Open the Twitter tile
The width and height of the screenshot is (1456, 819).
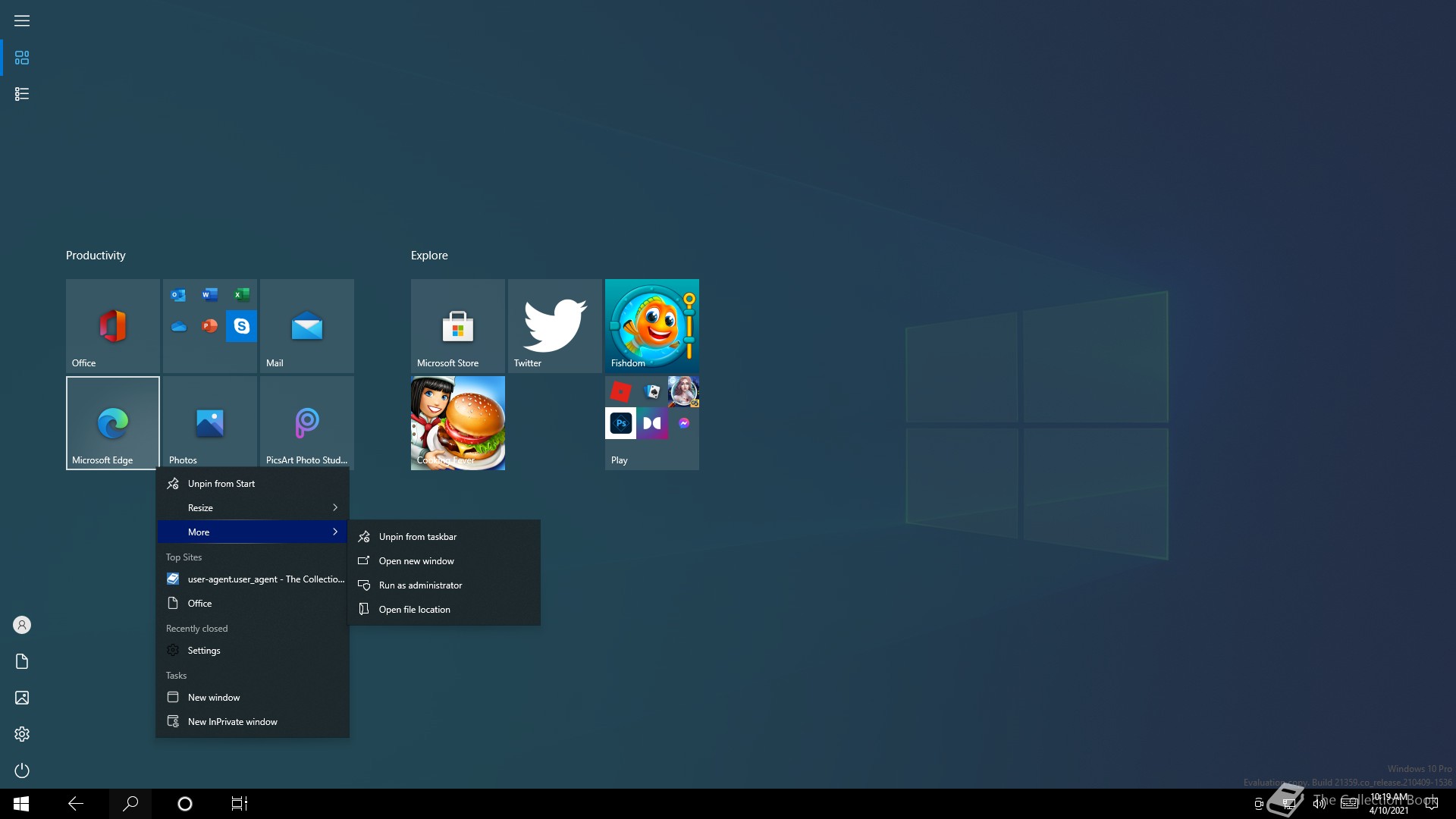point(554,325)
